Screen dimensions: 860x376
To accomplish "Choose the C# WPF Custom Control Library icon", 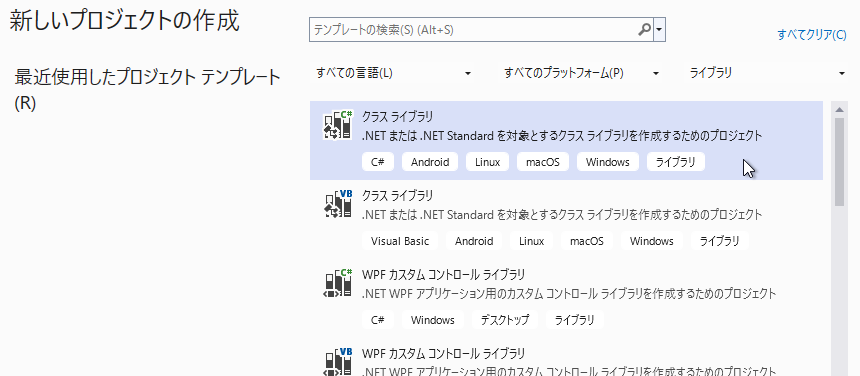I will pyautogui.click(x=338, y=283).
